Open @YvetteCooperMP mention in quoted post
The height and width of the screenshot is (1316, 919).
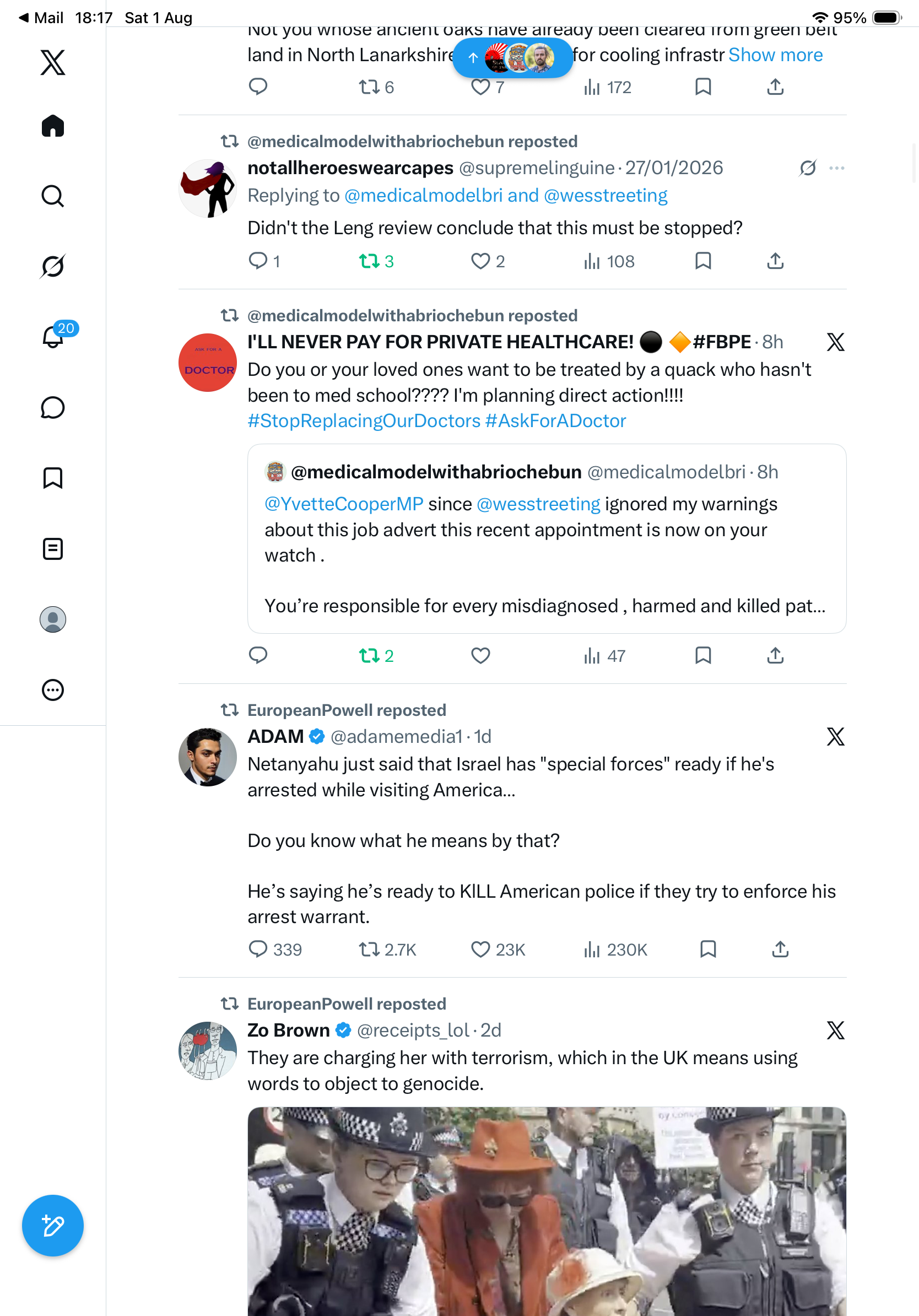tap(344, 504)
